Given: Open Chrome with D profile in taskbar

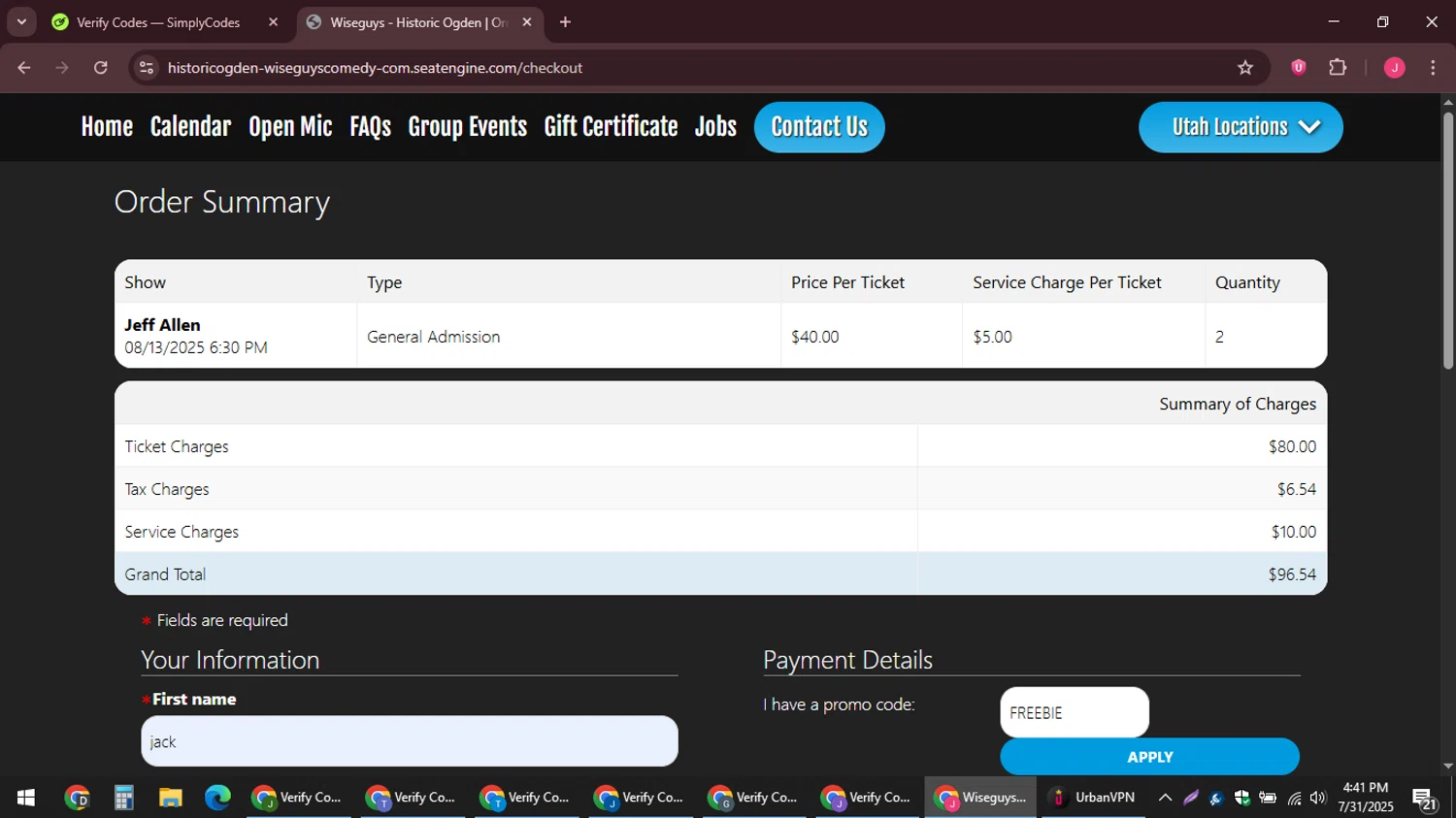Looking at the screenshot, I should point(77,798).
